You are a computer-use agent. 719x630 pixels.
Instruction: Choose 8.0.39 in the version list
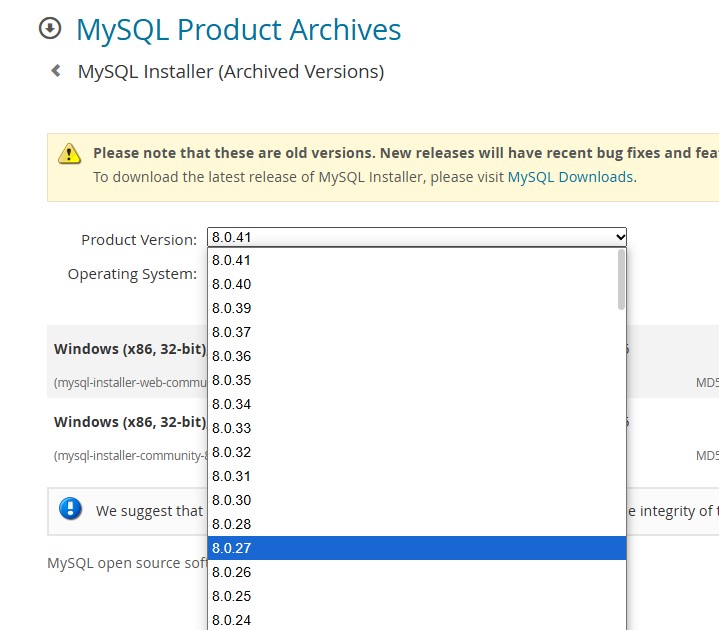pyautogui.click(x=417, y=308)
